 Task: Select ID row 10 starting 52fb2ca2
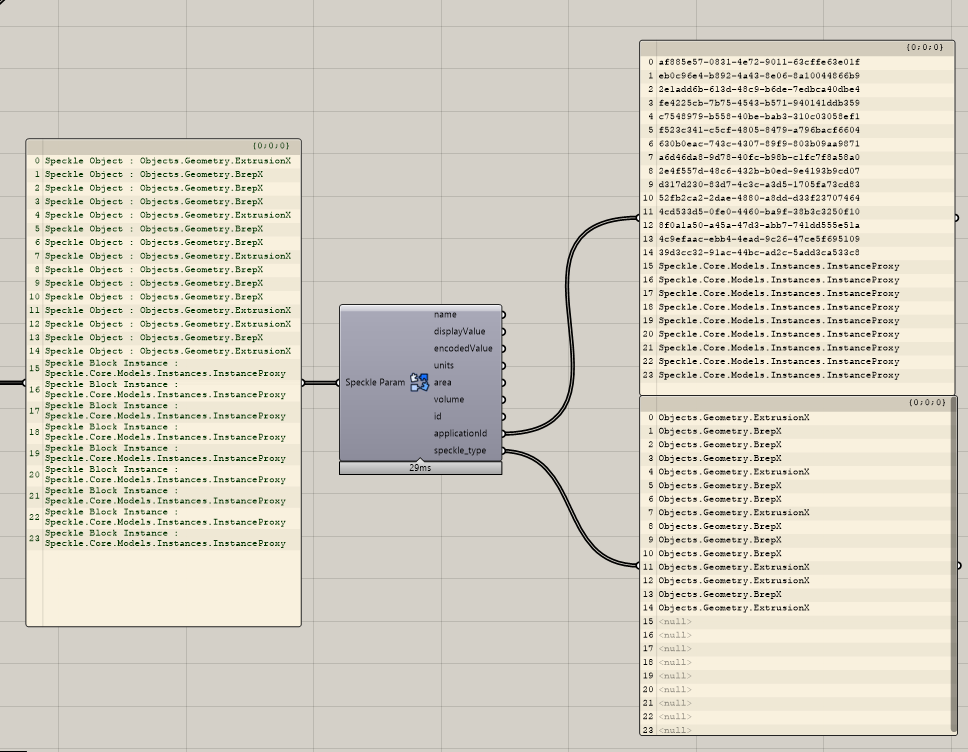[759, 198]
